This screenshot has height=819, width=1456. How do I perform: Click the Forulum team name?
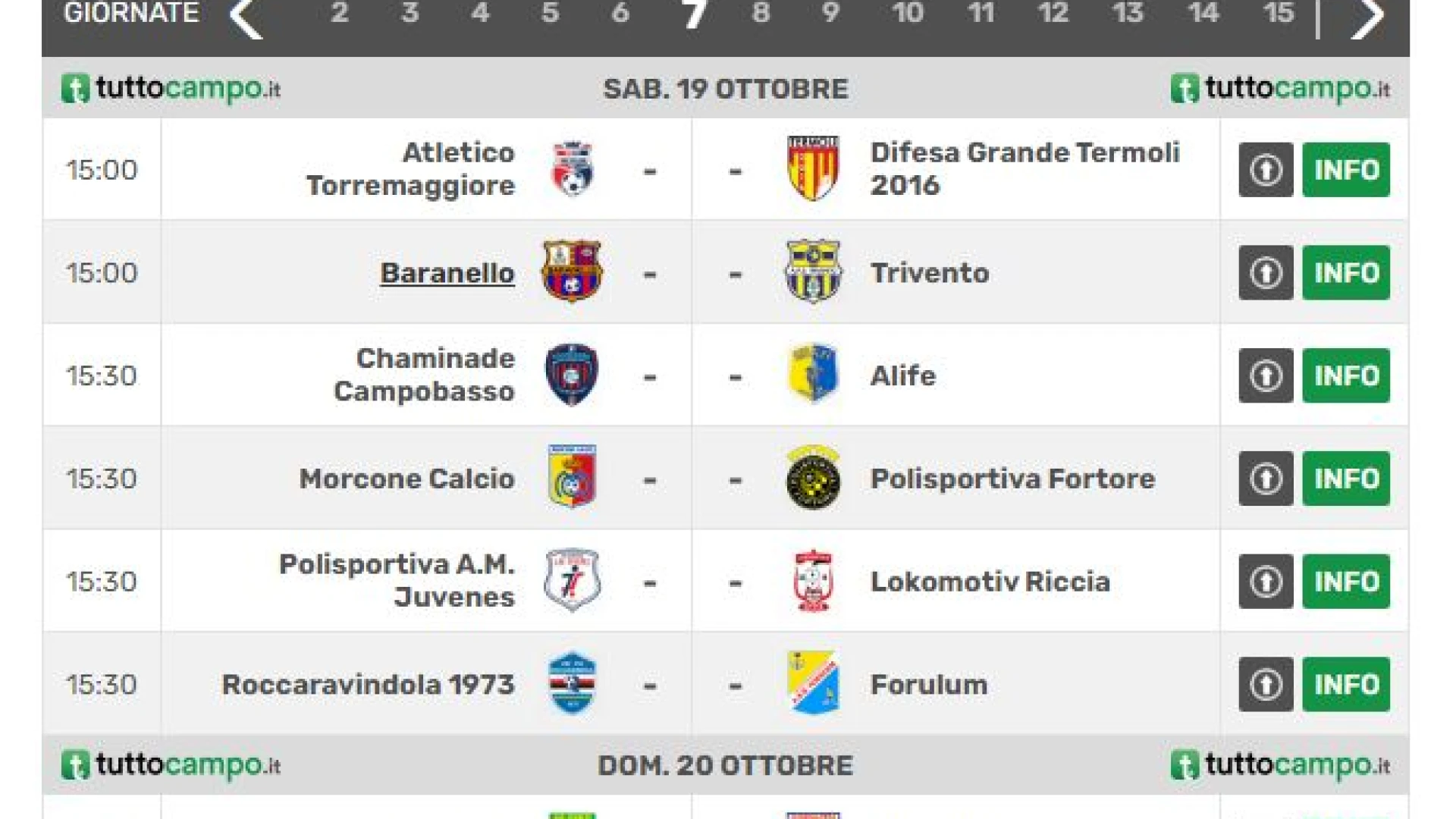[929, 685]
